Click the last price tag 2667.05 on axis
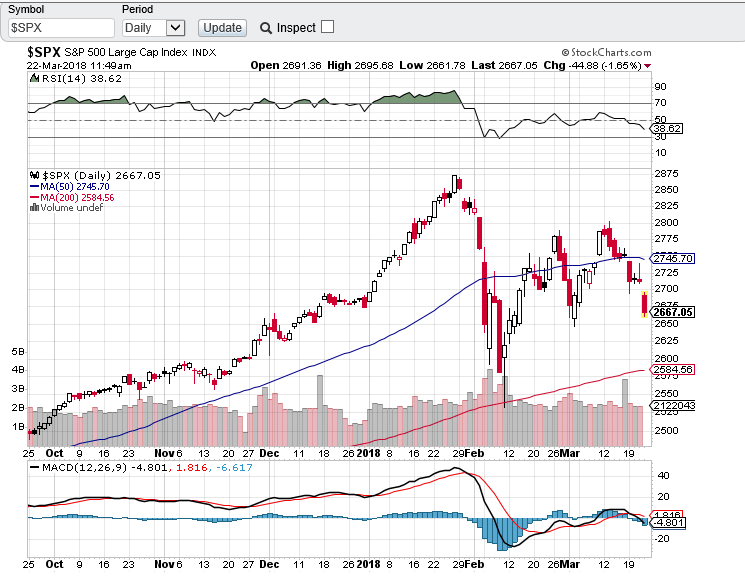Screen dimensions: 745x578 (x=673, y=312)
